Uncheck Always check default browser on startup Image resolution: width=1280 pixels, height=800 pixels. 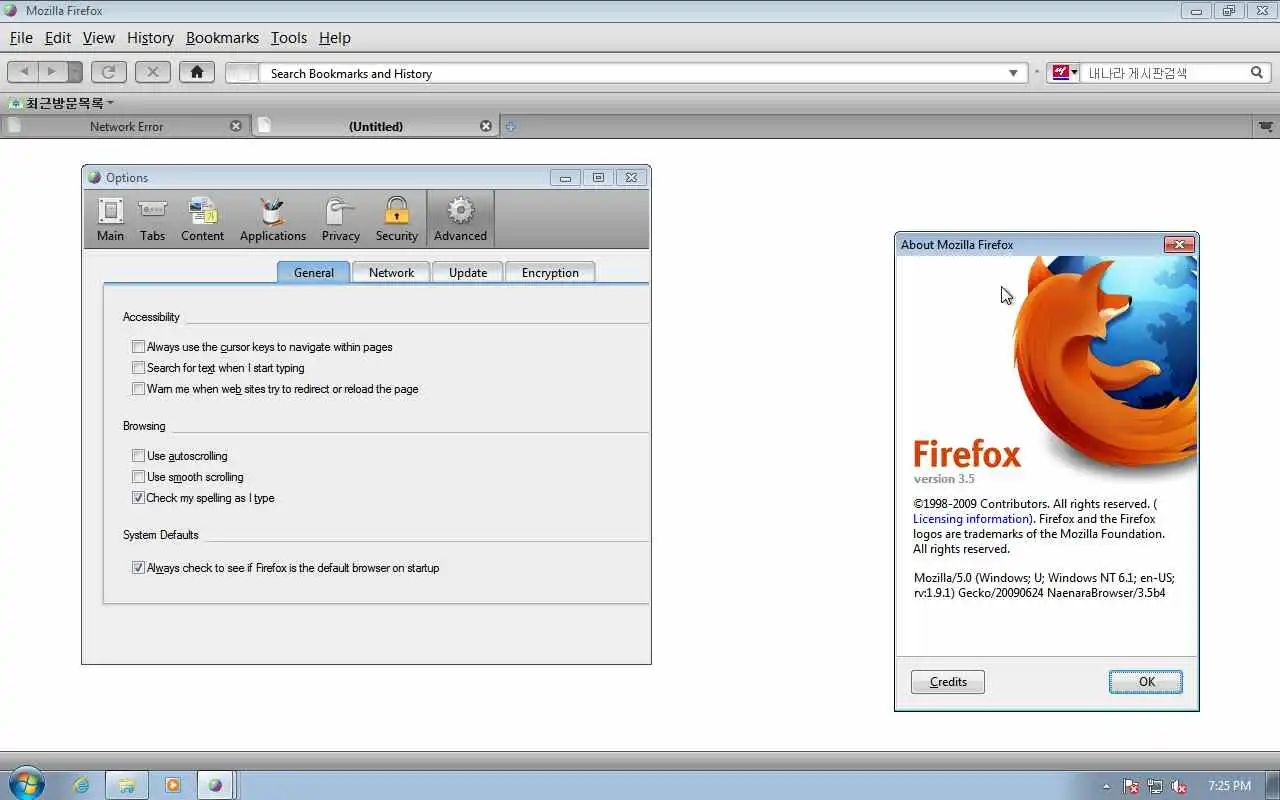(138, 568)
